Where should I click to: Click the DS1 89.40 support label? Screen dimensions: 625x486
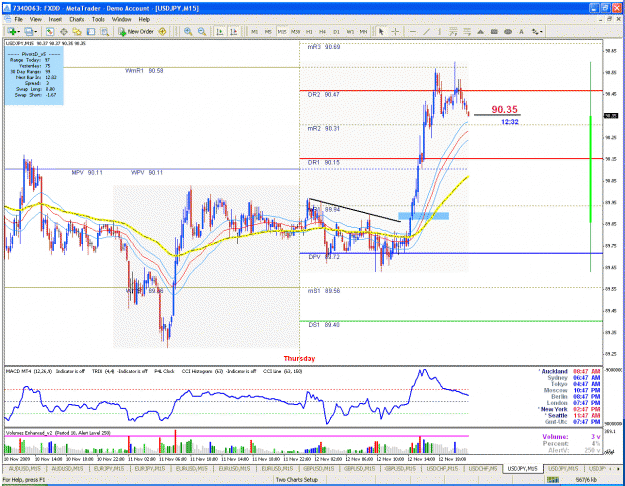tap(324, 325)
